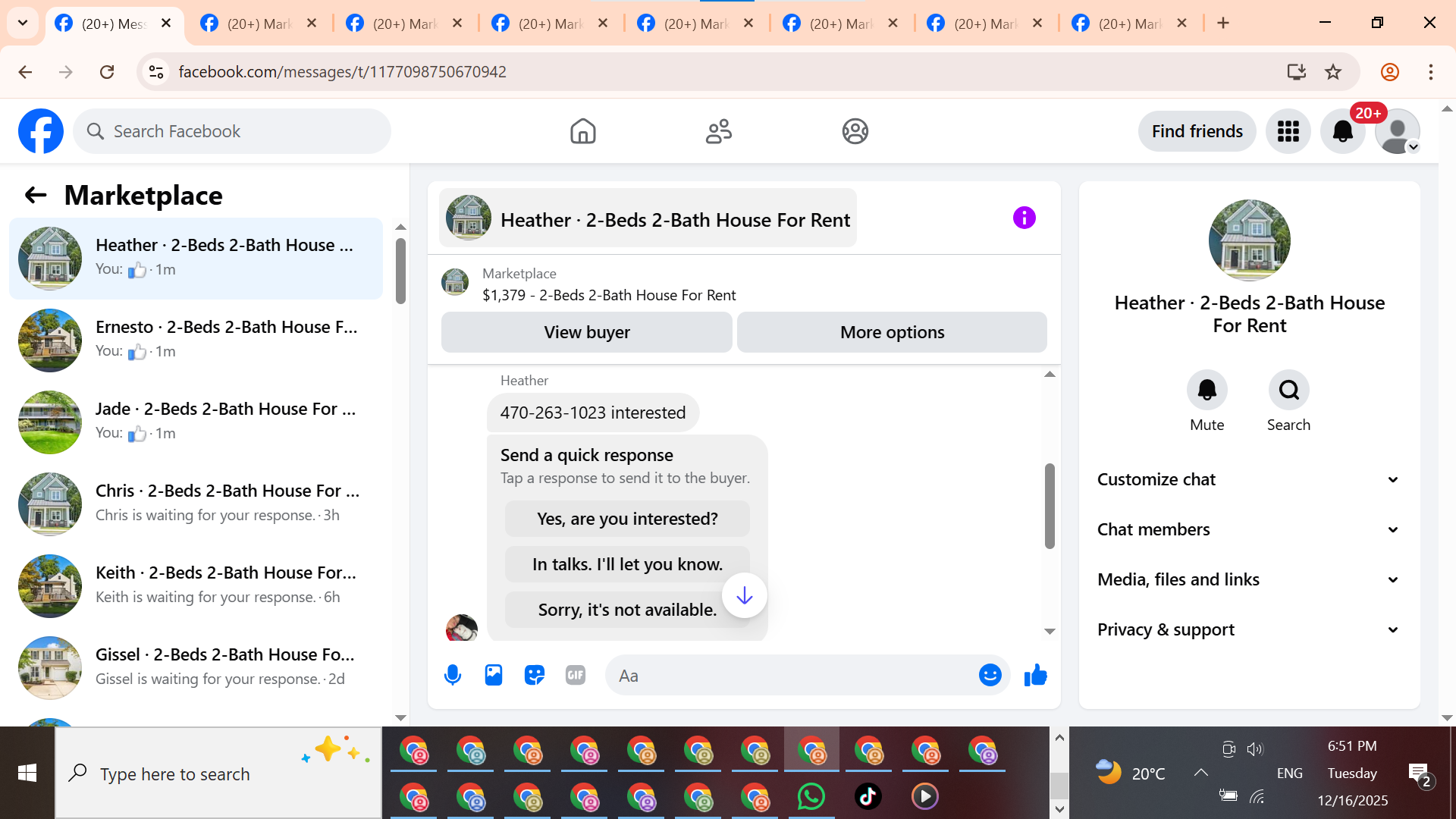
Task: Open Jade 2-Beds 2-Bath conversation
Action: click(196, 422)
